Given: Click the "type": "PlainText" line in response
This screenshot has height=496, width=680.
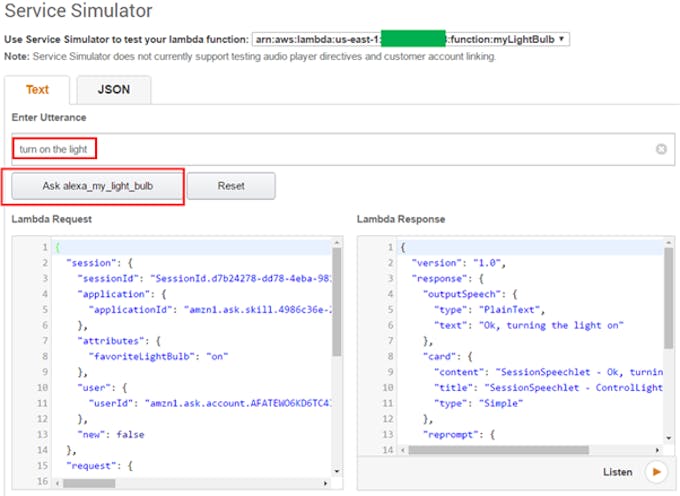Looking at the screenshot, I should 490,310.
